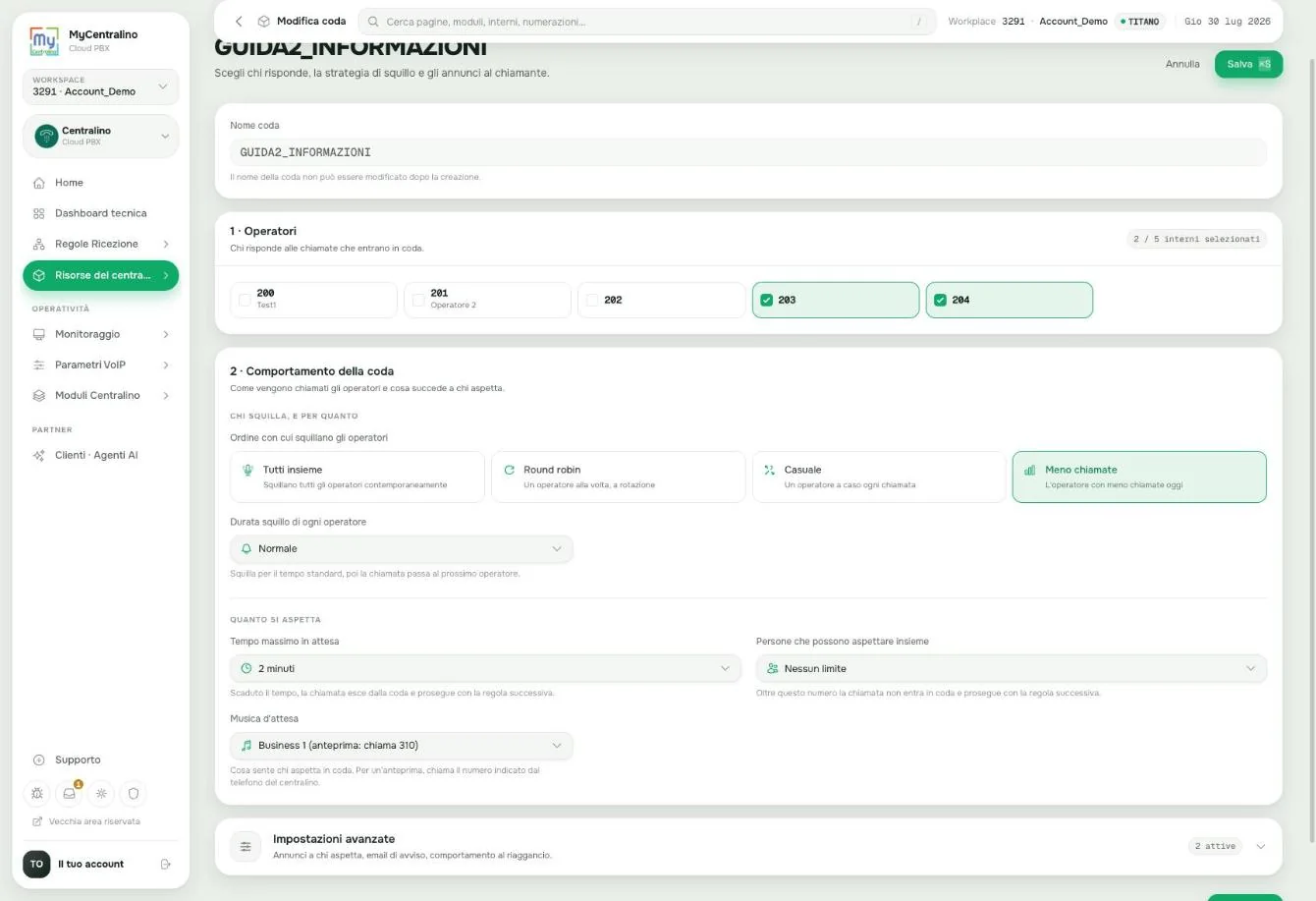Click the '2 / 5 interni selezionati' counter

(x=1196, y=239)
